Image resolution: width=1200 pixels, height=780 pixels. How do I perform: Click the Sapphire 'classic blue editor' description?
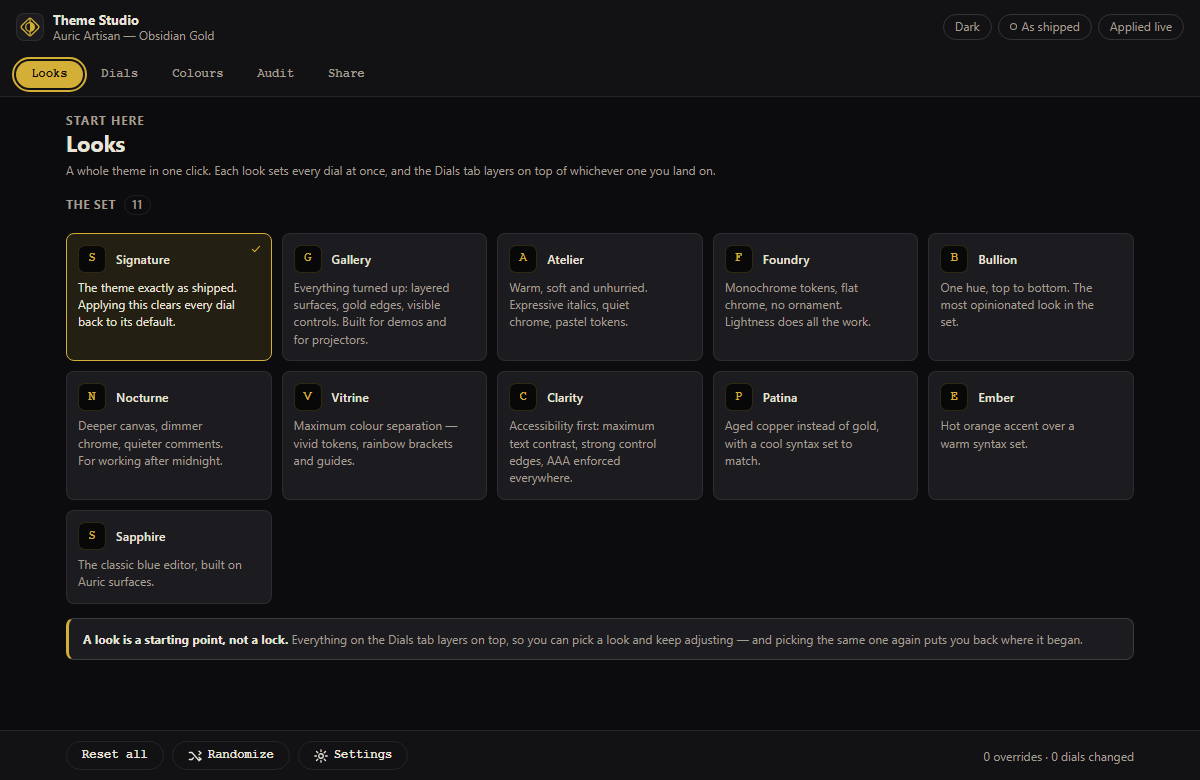(x=160, y=574)
